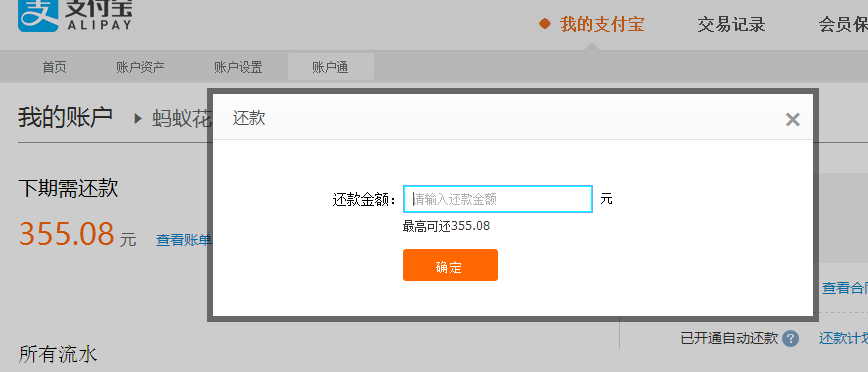The height and width of the screenshot is (372, 868).
Task: Click the 查看合同 link
Action: click(845, 288)
